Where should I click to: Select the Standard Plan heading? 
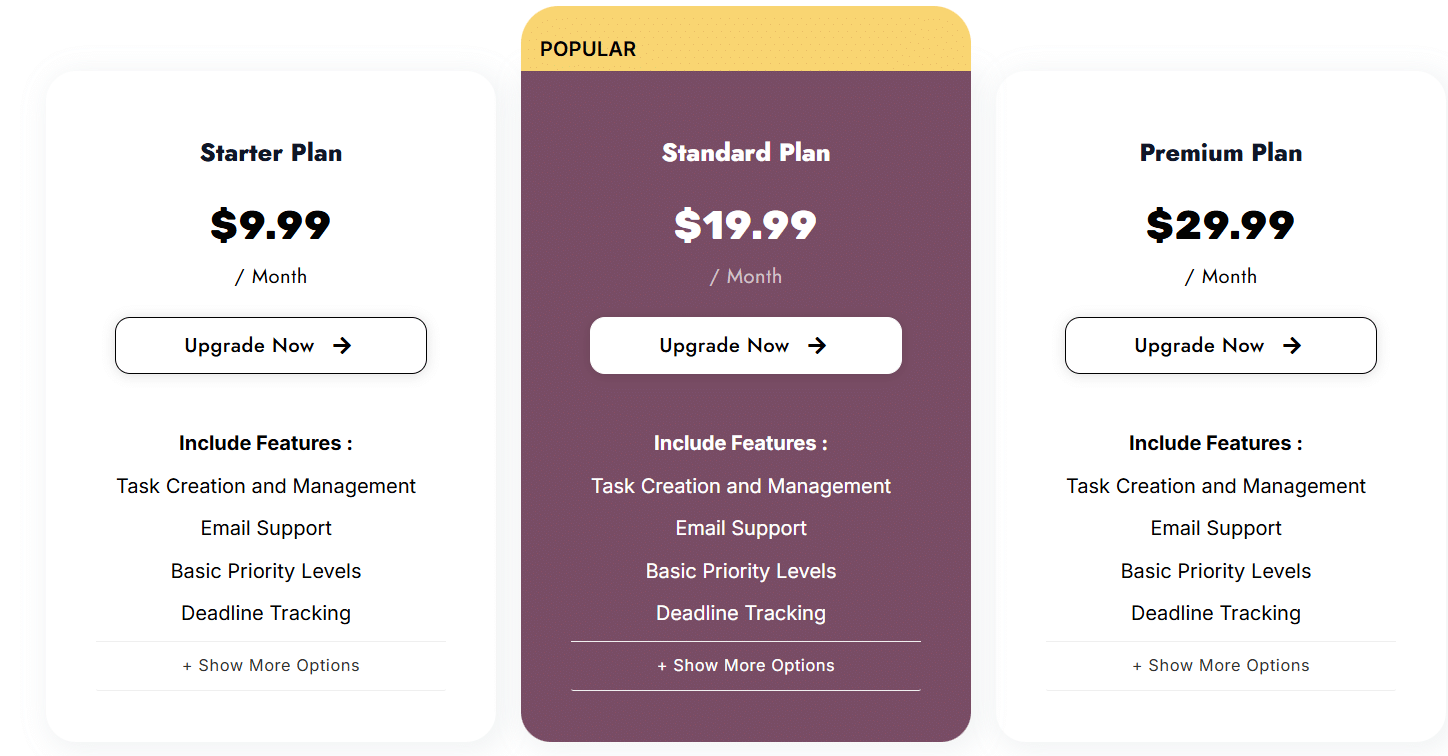click(746, 153)
